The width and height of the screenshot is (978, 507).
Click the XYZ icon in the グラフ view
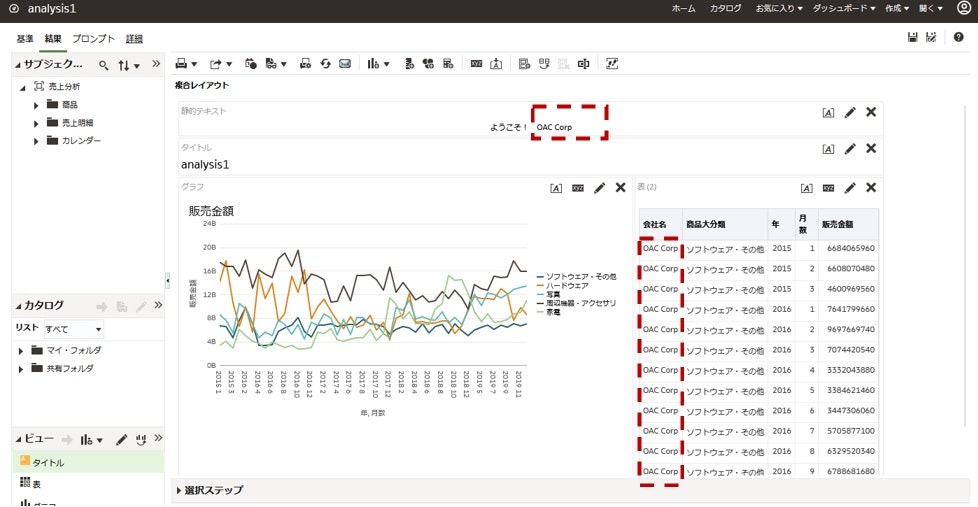click(578, 188)
